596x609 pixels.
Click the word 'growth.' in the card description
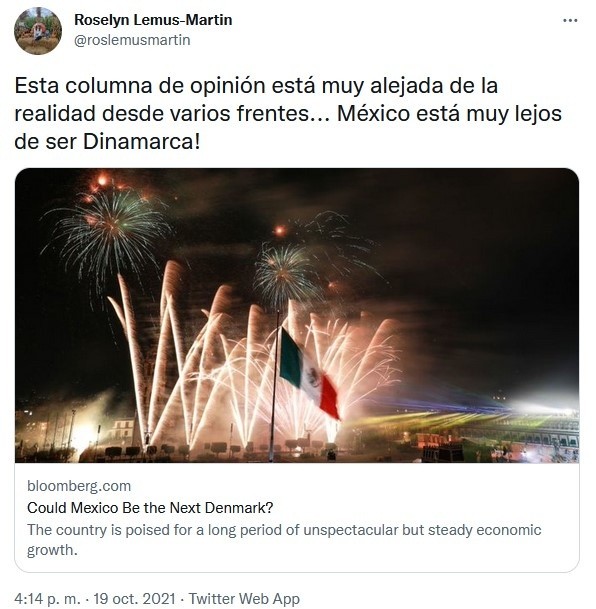pyautogui.click(x=52, y=551)
